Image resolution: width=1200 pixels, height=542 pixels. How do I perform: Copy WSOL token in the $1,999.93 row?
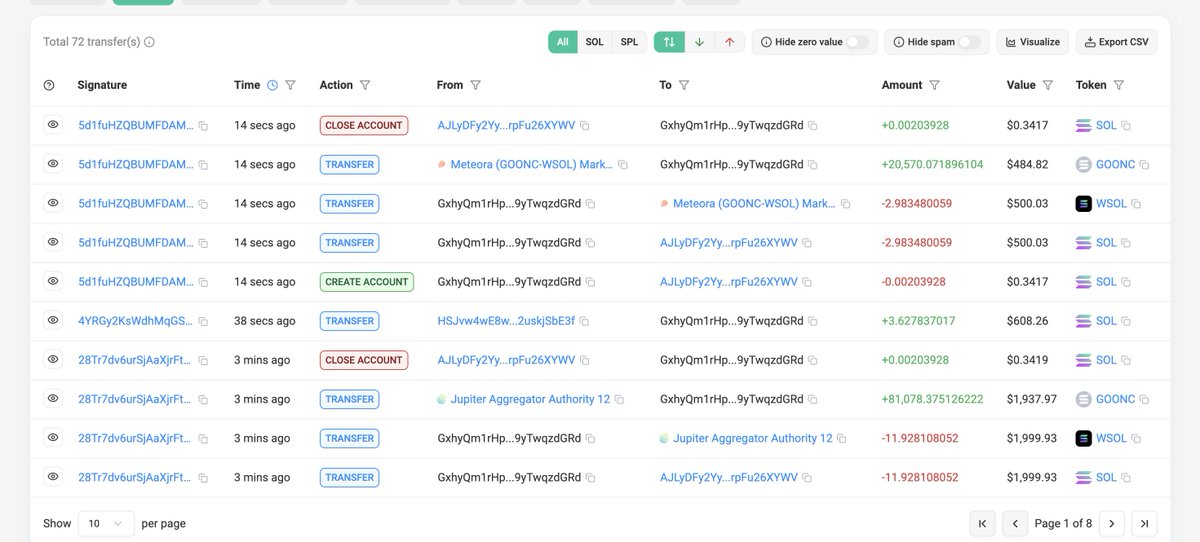(1136, 438)
